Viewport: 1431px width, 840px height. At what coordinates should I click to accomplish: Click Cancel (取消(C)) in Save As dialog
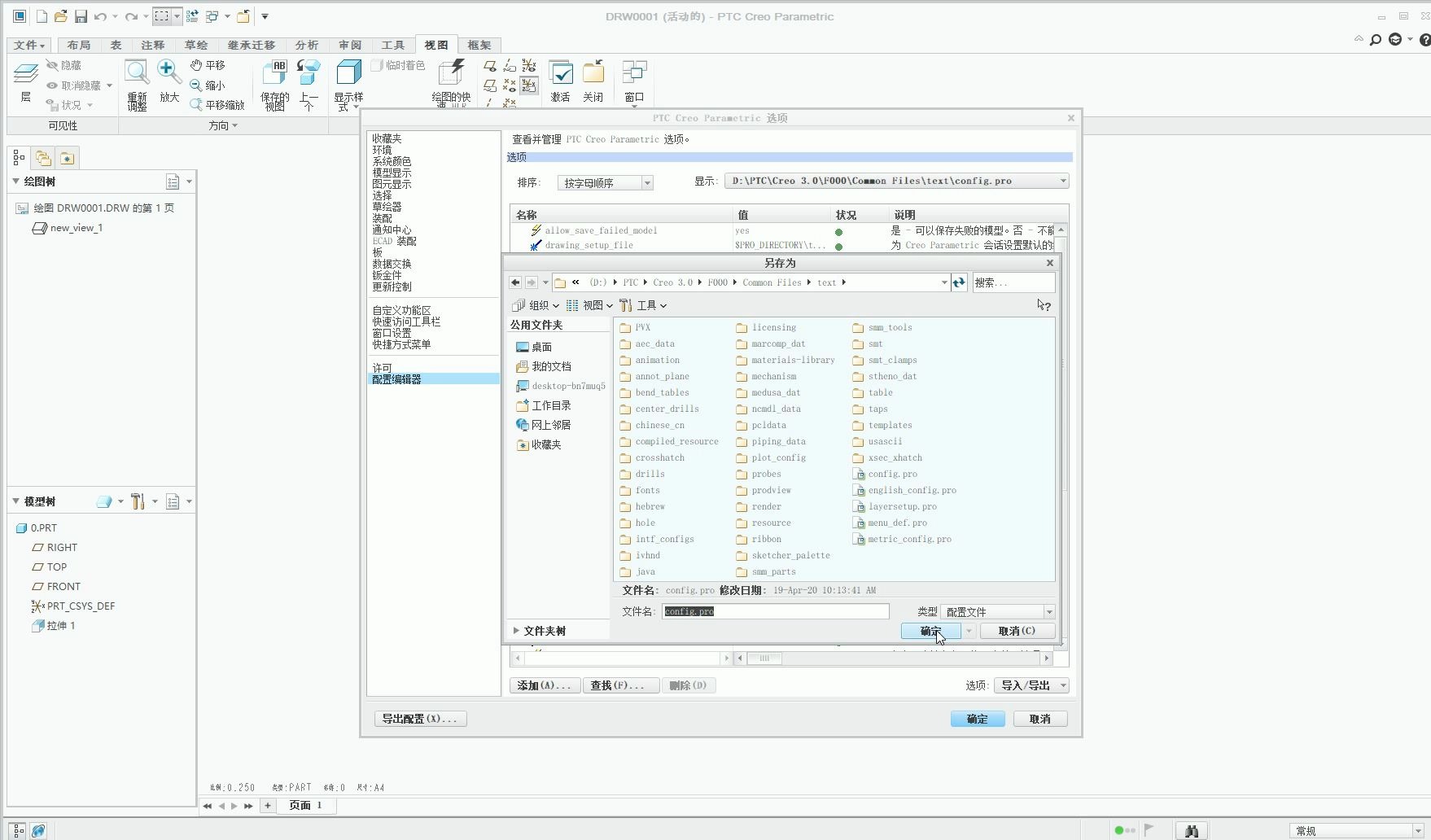click(x=1017, y=631)
